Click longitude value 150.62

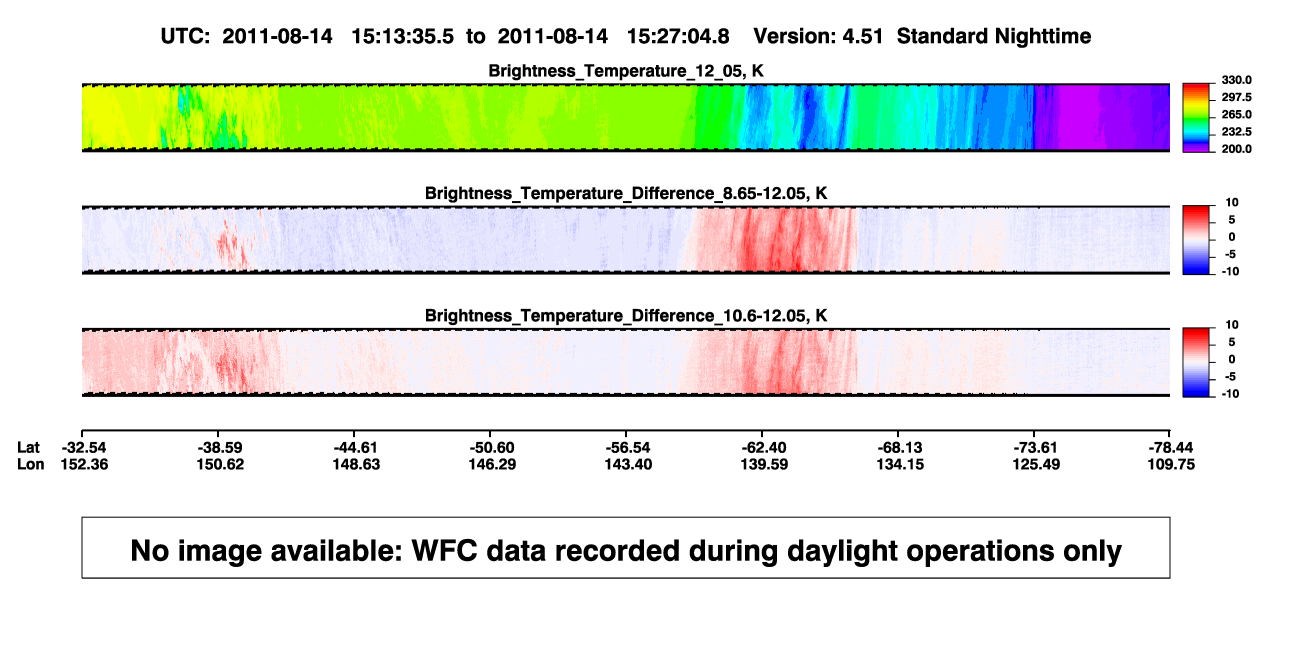click(x=218, y=464)
